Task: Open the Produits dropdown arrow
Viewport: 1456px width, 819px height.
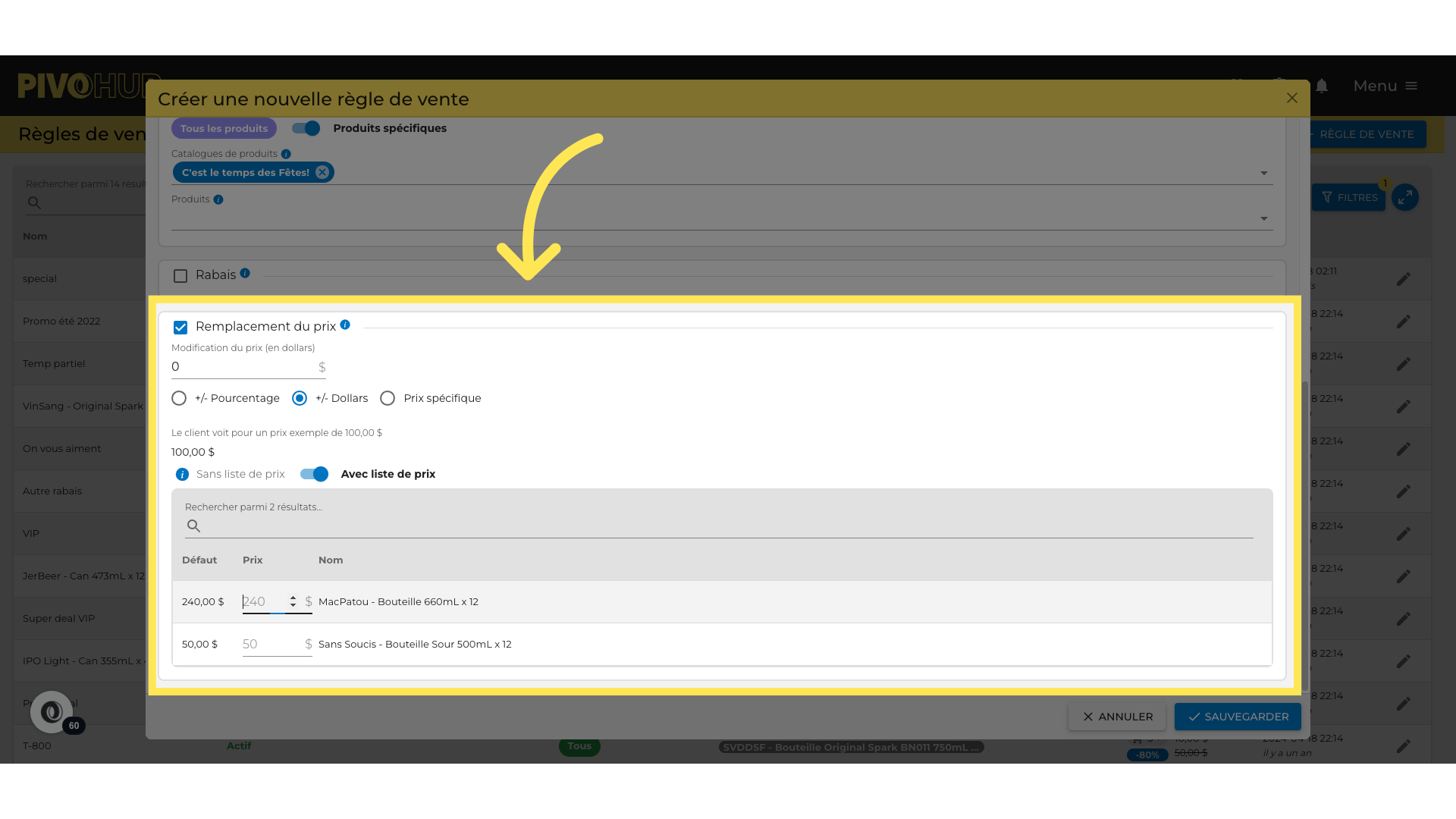Action: [1263, 218]
